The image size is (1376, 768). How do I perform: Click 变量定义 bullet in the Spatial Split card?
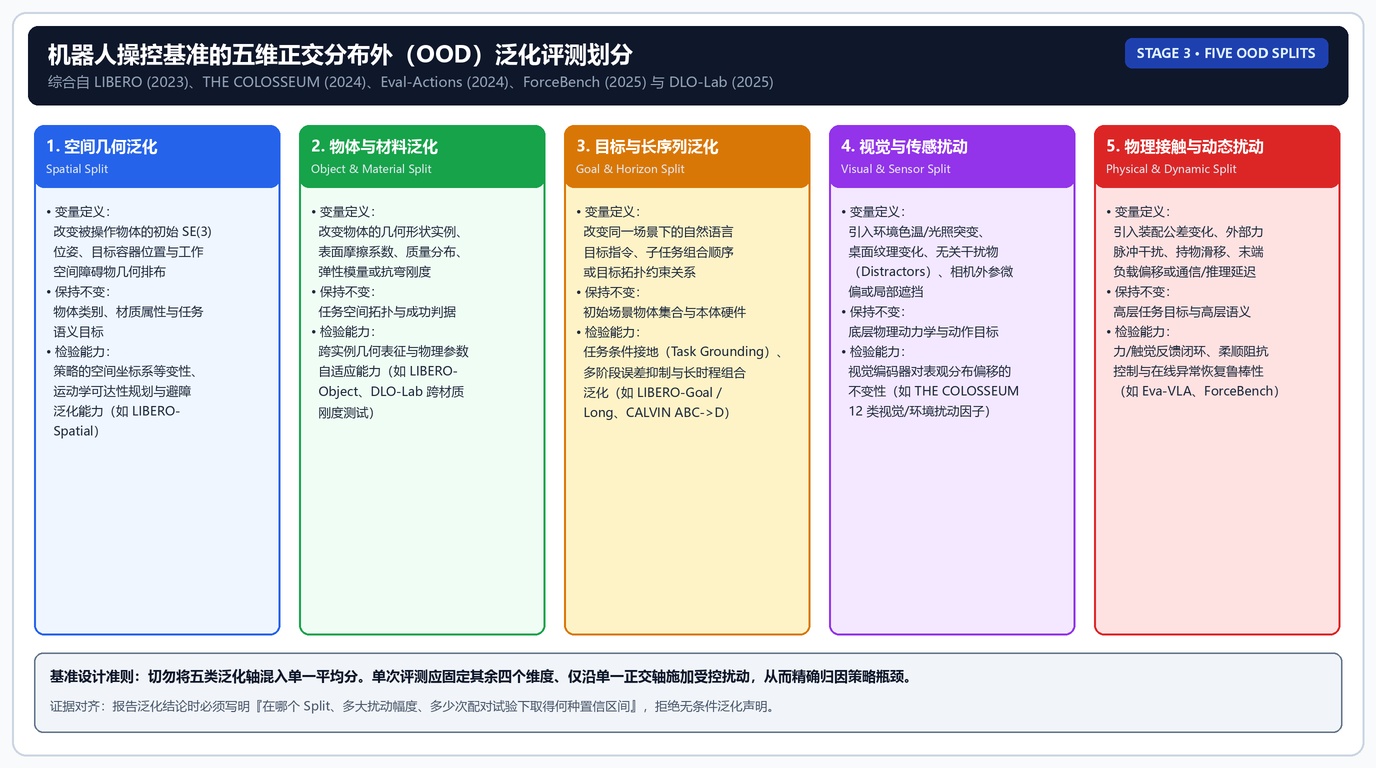click(78, 212)
